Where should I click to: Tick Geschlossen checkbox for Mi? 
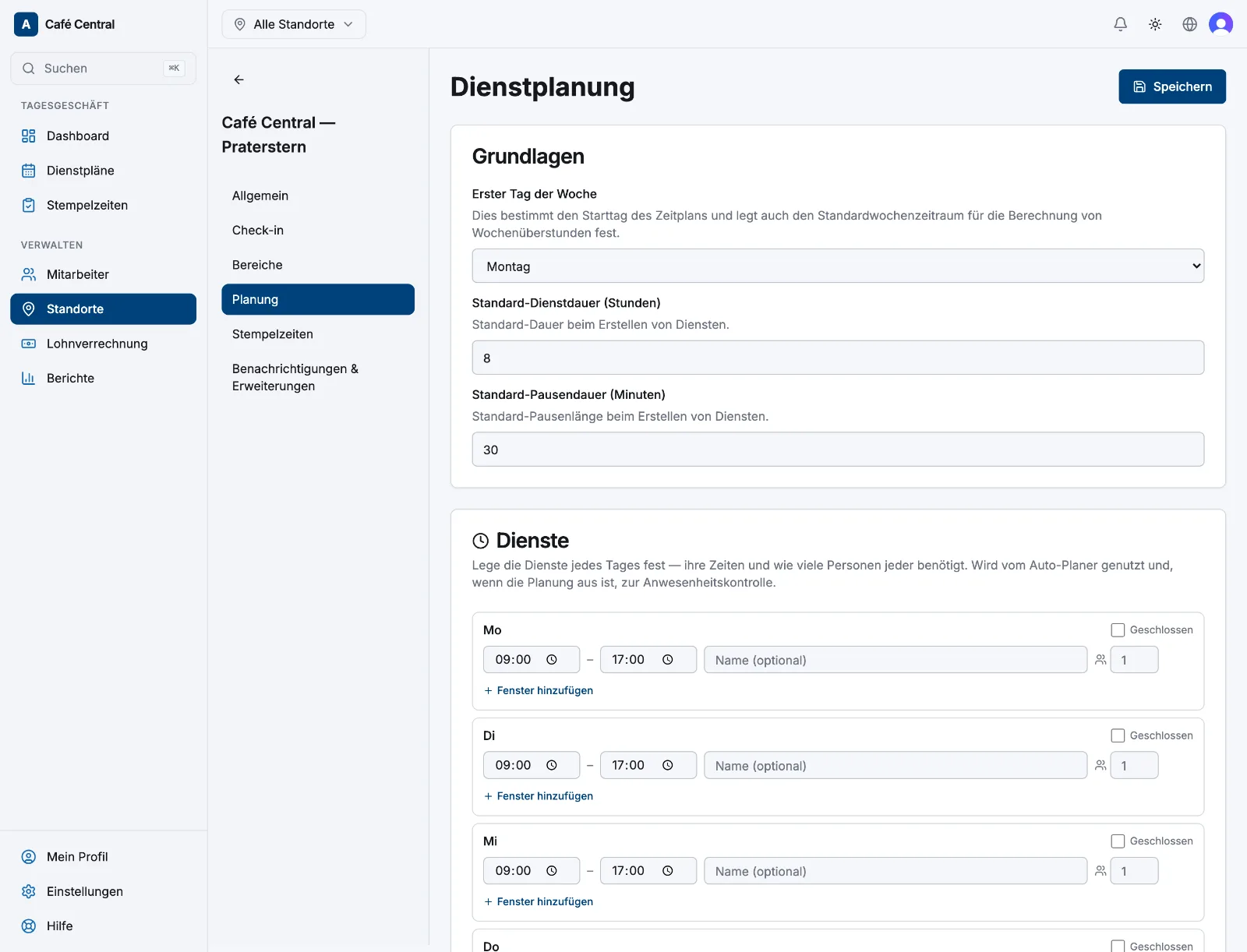1118,841
